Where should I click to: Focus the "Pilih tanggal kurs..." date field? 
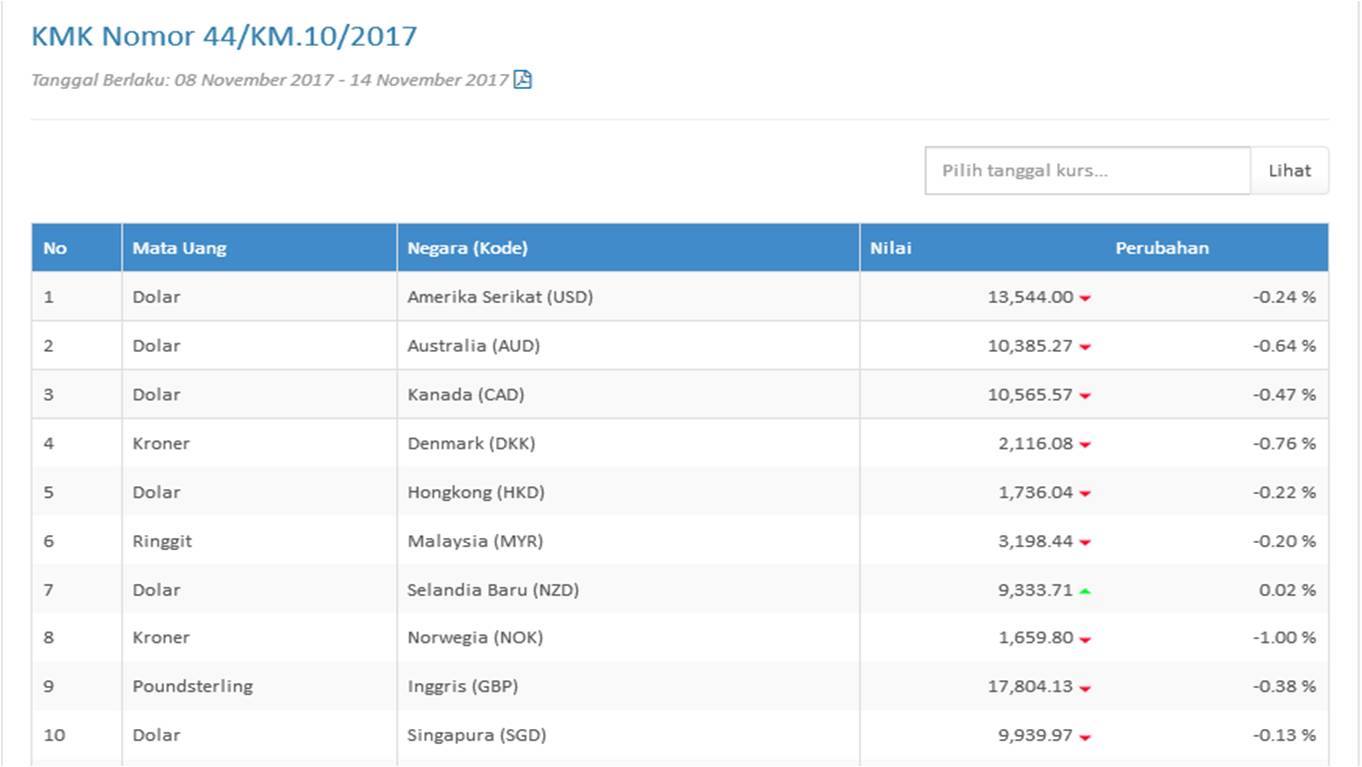pos(1087,170)
